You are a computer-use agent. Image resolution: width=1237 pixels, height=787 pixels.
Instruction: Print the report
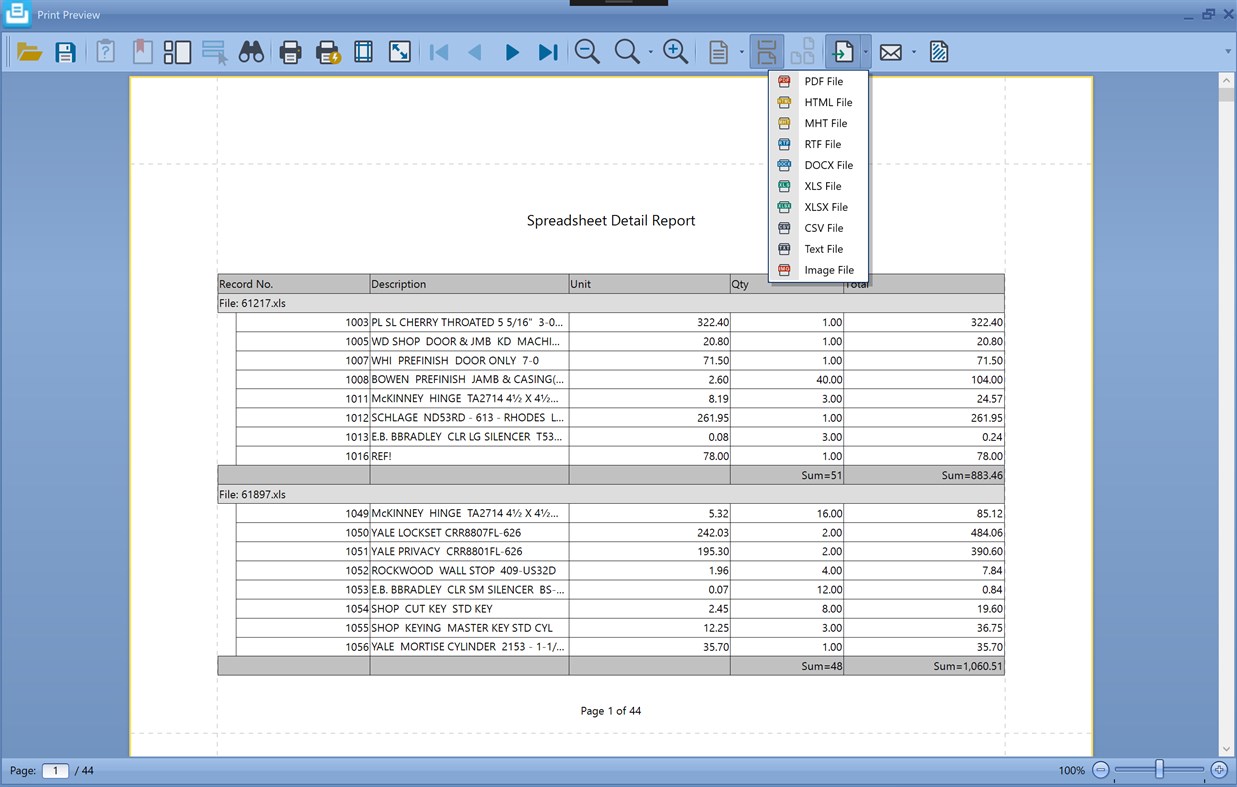pyautogui.click(x=289, y=51)
